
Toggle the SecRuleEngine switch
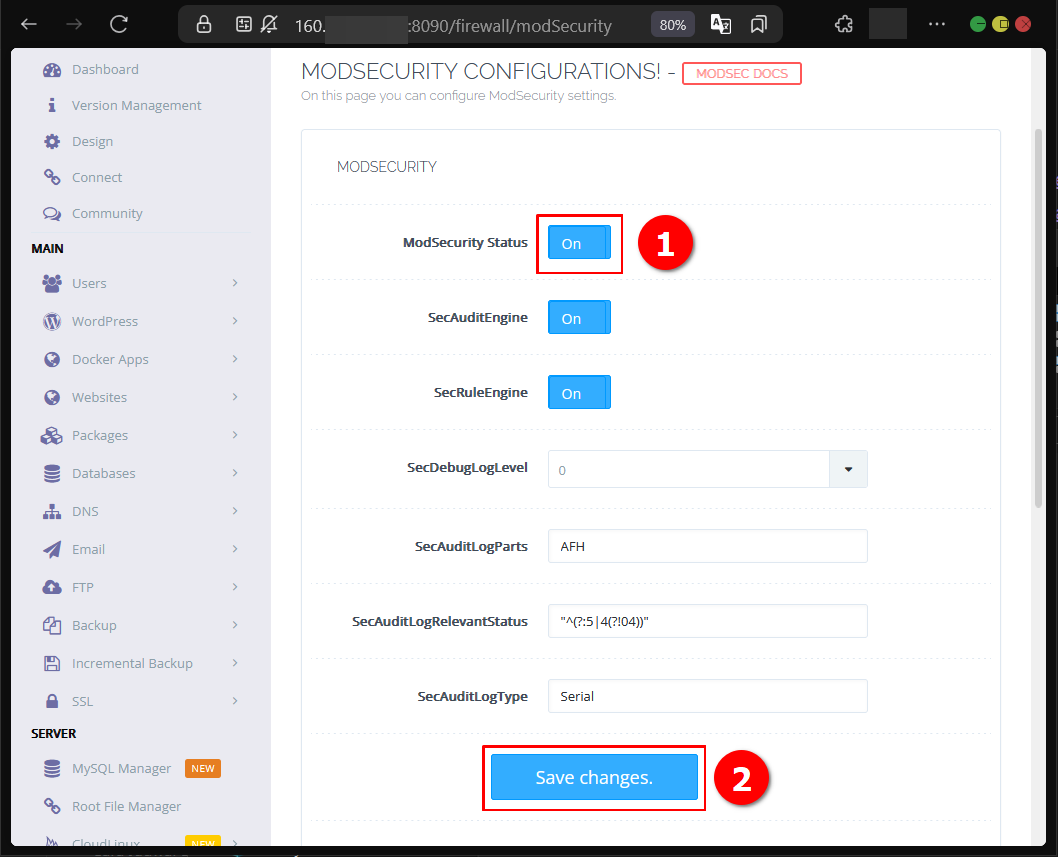(578, 393)
